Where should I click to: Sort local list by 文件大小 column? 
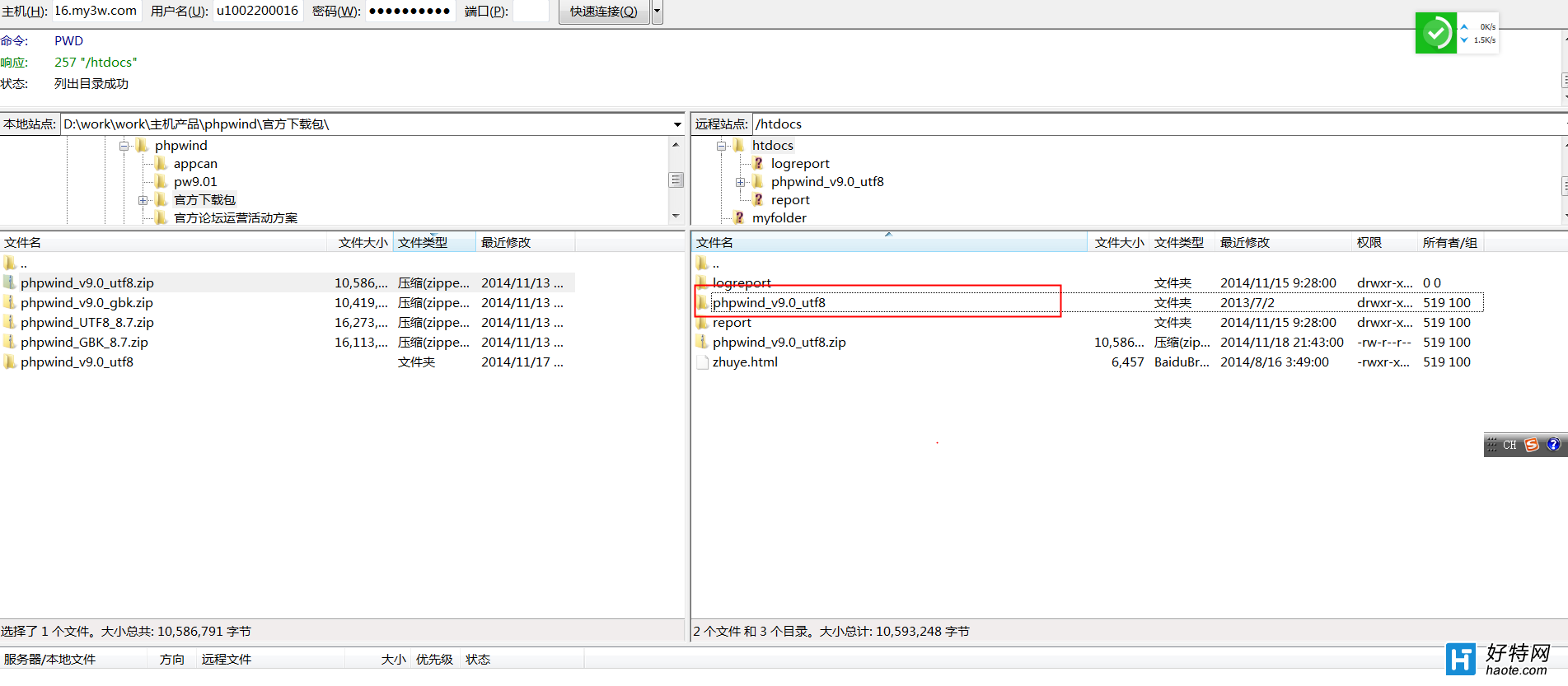click(x=360, y=242)
